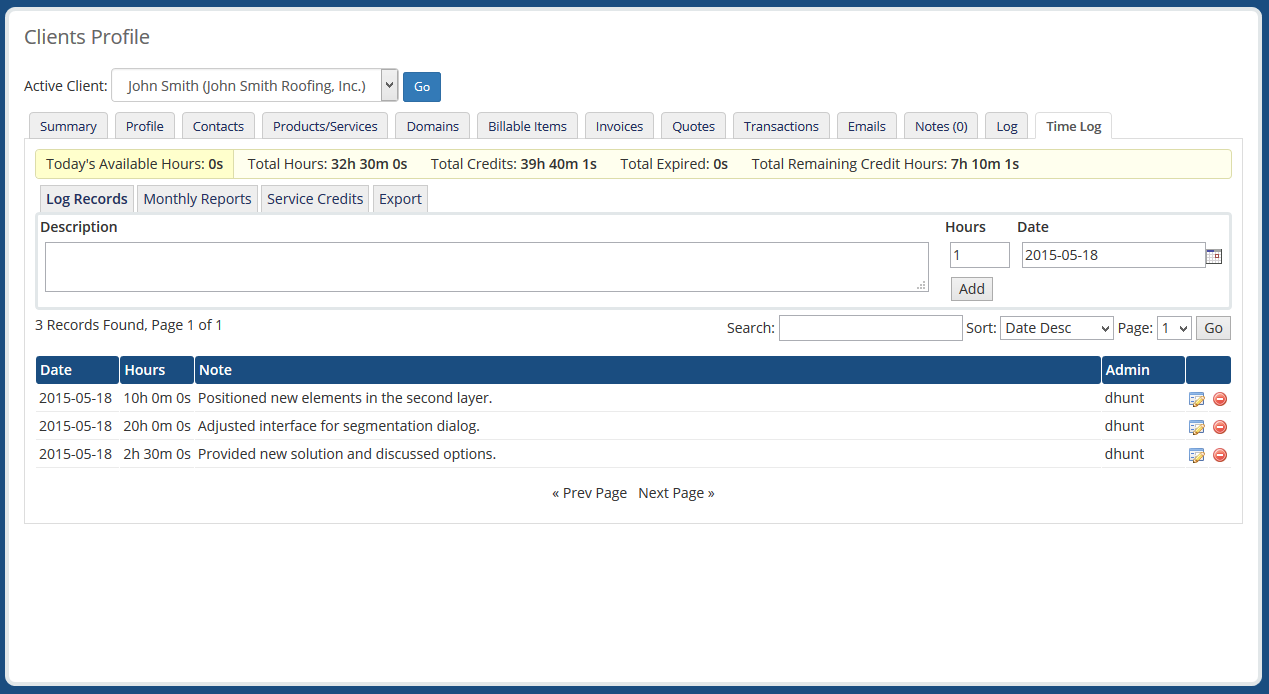
Task: Remove the 'Provided new solution' log record
Action: click(x=1219, y=454)
